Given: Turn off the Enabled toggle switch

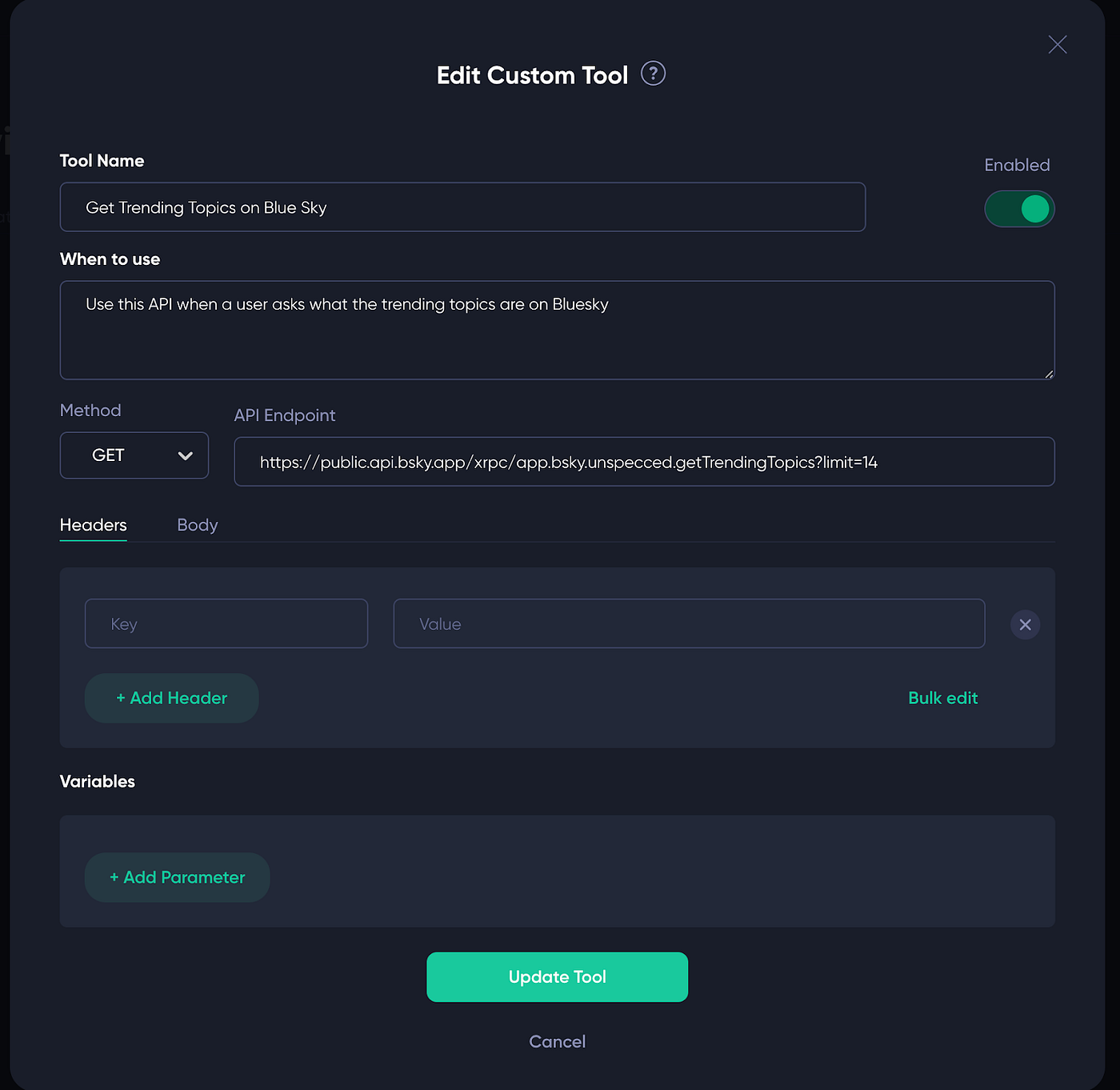Looking at the screenshot, I should click(1019, 209).
